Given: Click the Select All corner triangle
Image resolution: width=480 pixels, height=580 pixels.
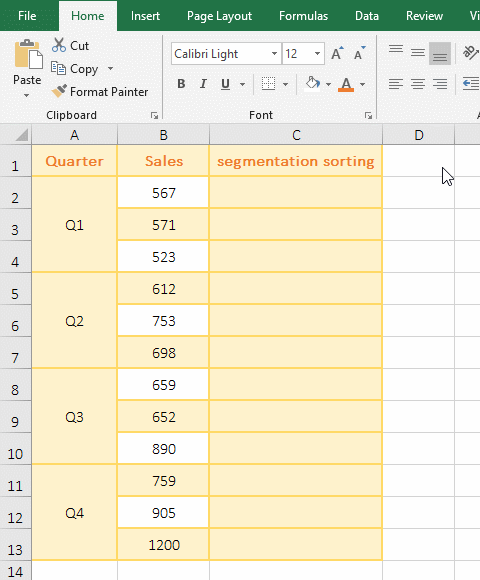Looking at the screenshot, I should (x=21, y=135).
